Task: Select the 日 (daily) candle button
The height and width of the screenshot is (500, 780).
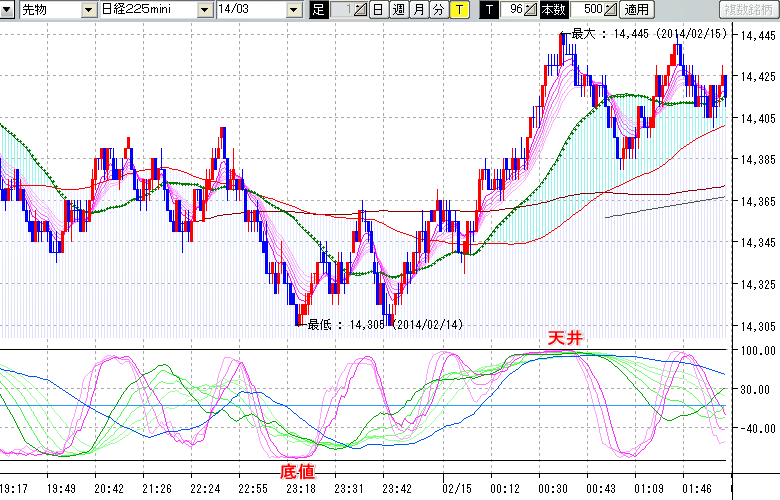Action: point(378,10)
